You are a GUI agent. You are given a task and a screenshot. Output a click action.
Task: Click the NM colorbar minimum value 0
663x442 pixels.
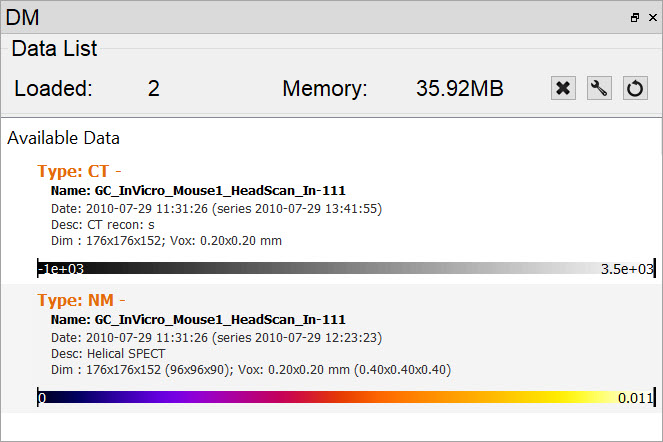point(42,397)
